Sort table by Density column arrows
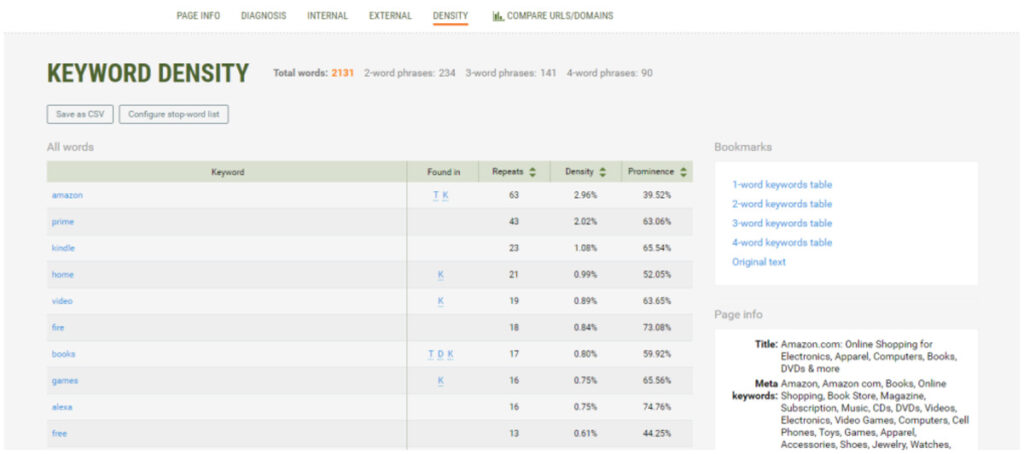 click(x=602, y=172)
